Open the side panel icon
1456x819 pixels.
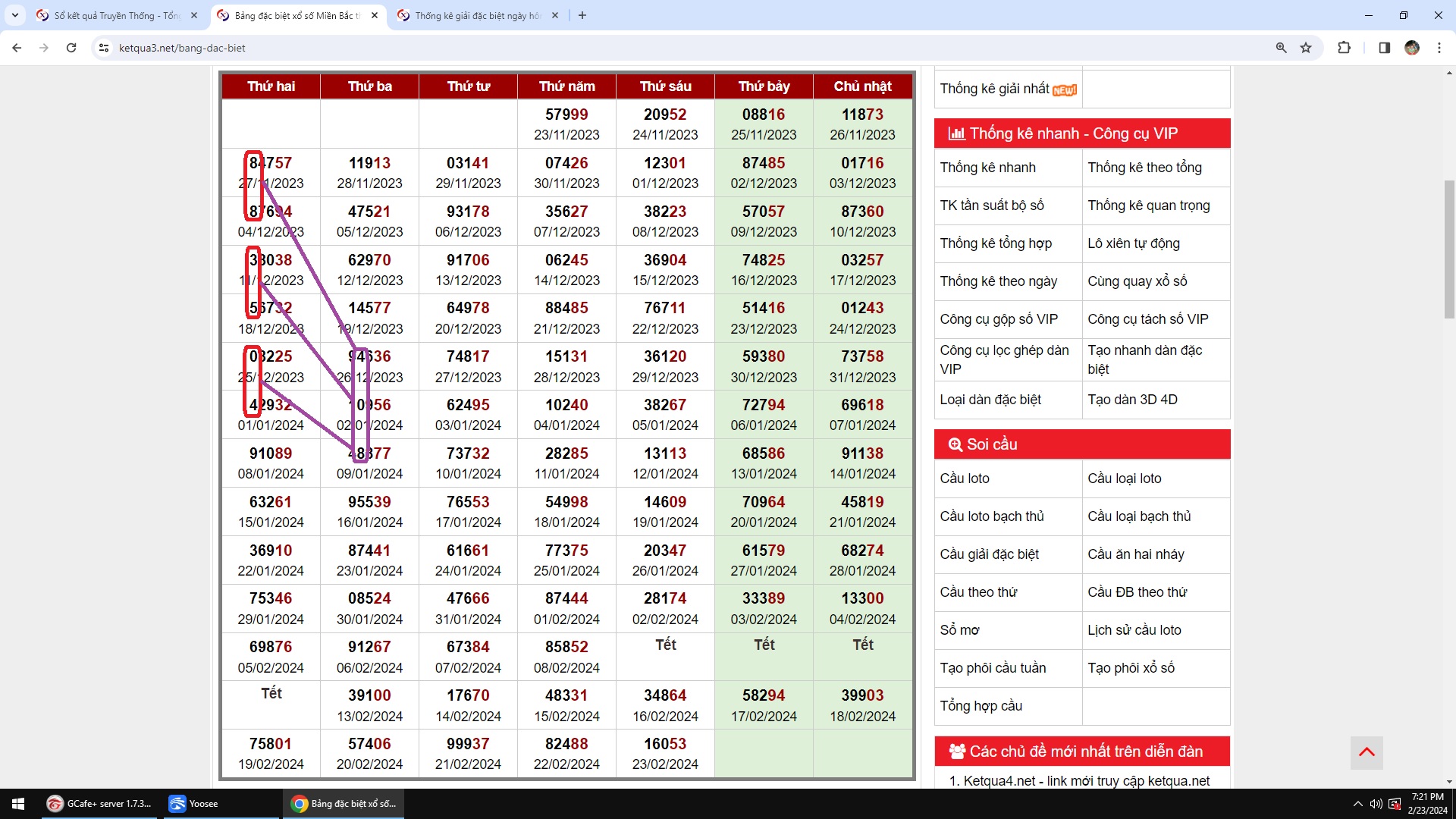[x=1384, y=48]
